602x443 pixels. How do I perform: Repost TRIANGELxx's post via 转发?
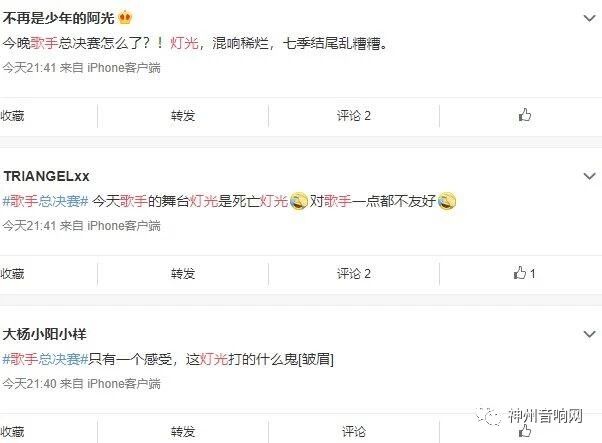point(183,274)
